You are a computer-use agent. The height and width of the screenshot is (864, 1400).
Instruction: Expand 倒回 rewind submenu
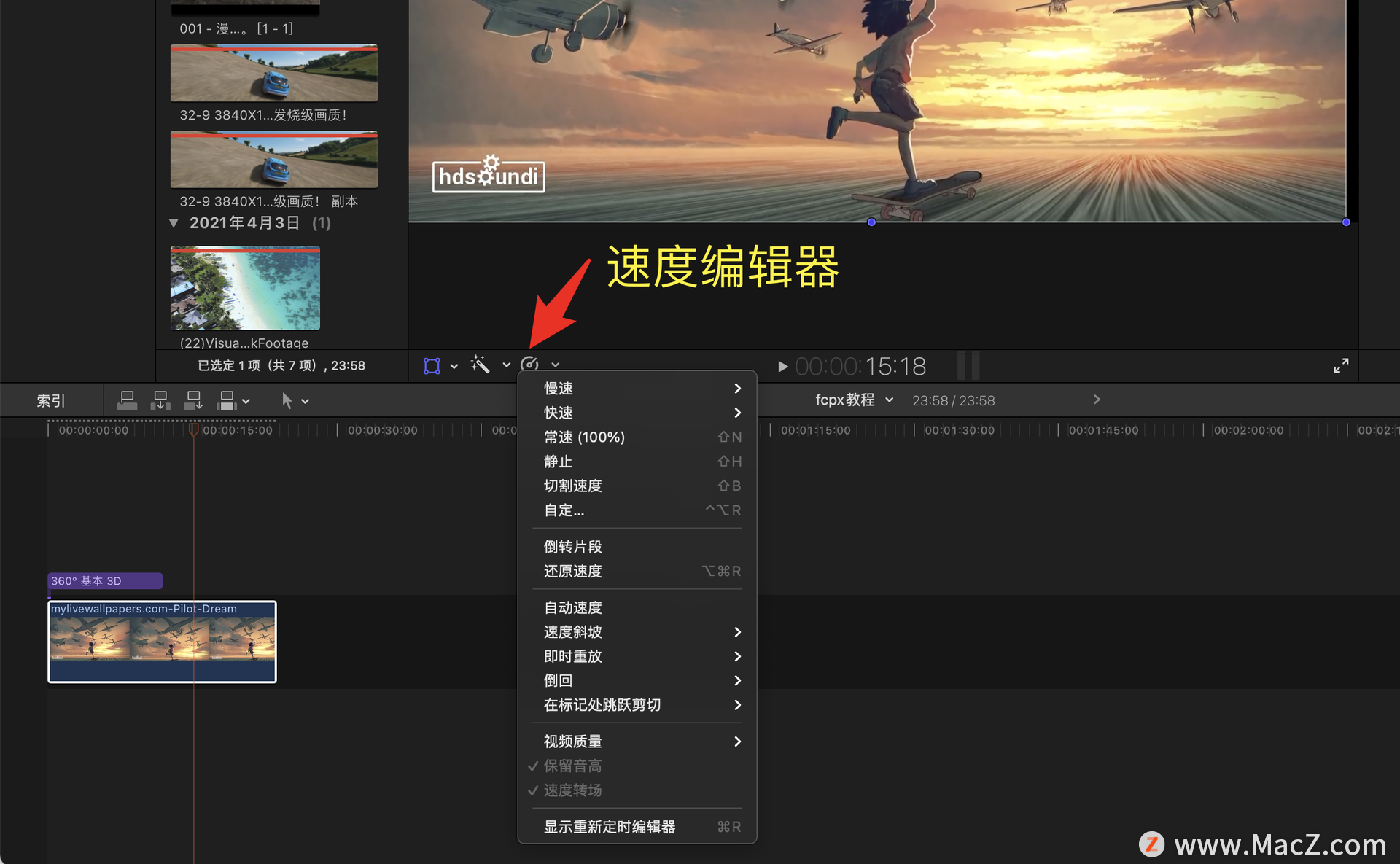pyautogui.click(x=637, y=680)
